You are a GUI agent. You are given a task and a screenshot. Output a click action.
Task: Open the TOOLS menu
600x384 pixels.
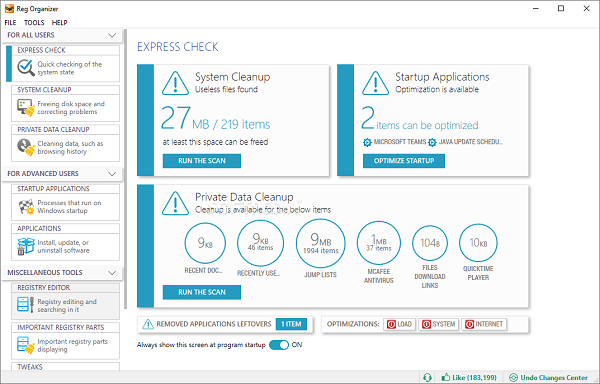click(34, 23)
